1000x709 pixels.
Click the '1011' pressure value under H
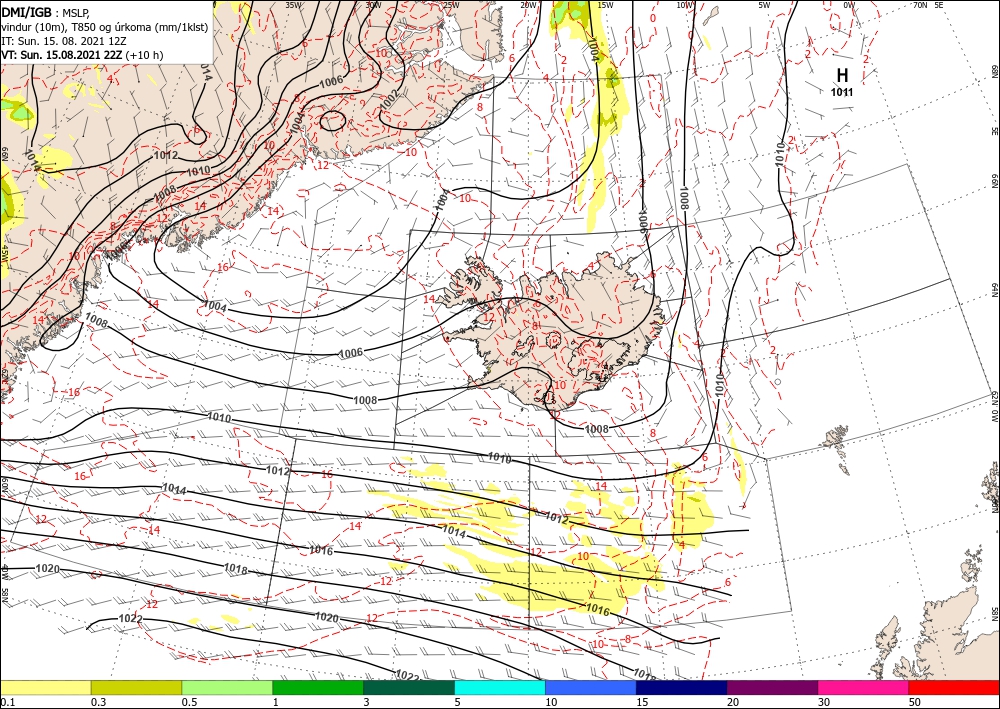[842, 92]
